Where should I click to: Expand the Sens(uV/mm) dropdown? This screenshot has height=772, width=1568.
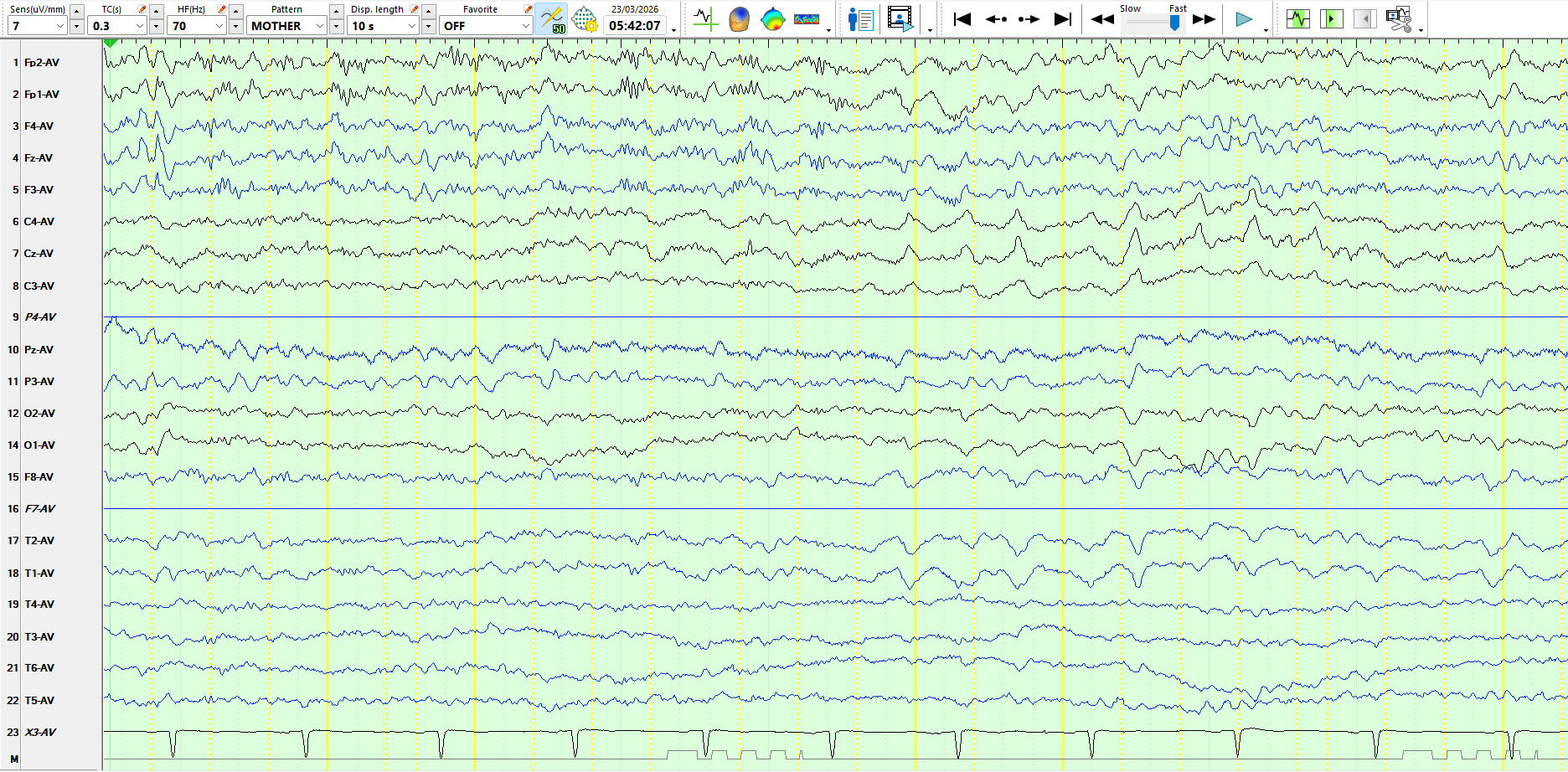point(59,26)
